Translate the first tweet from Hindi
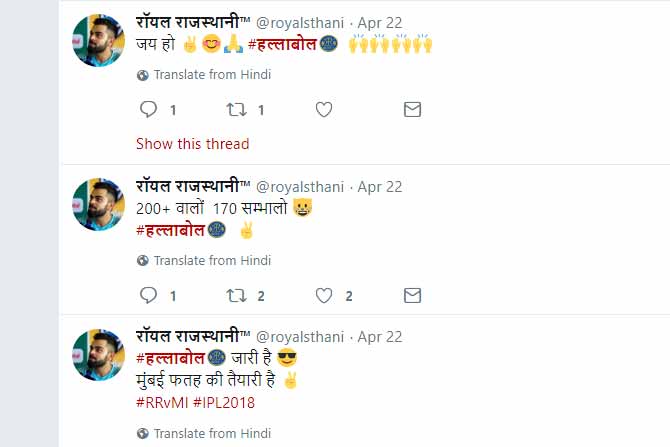This screenshot has width=670, height=447. (x=212, y=75)
